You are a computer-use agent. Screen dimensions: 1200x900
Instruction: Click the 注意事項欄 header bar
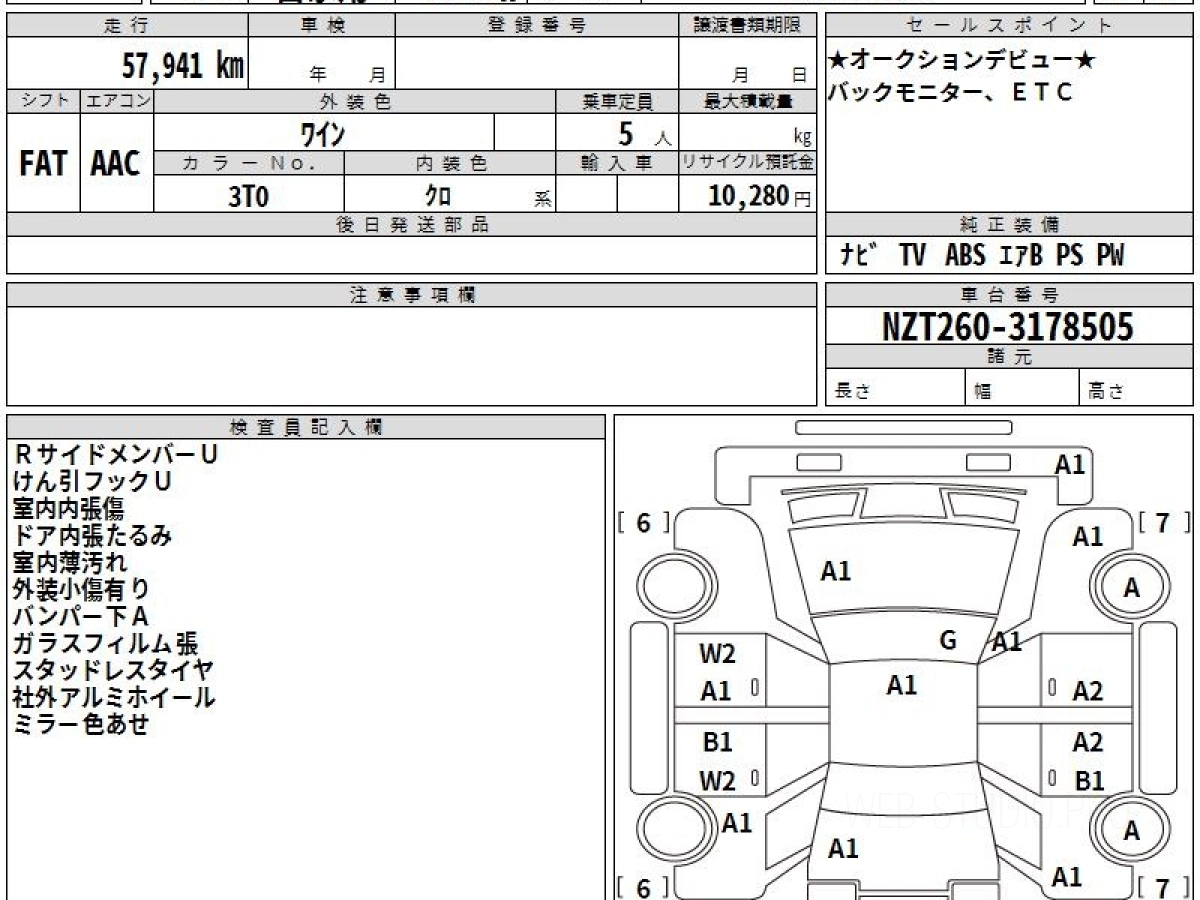coord(412,295)
